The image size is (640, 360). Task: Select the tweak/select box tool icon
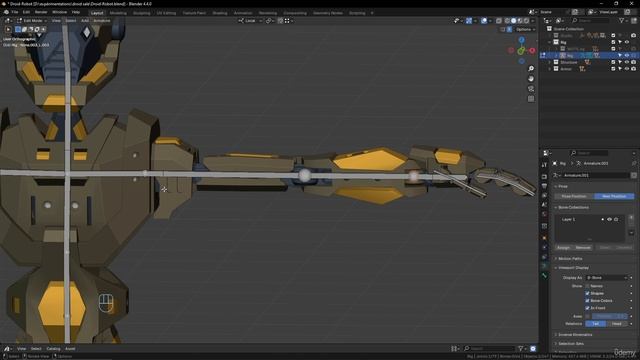[8, 29]
